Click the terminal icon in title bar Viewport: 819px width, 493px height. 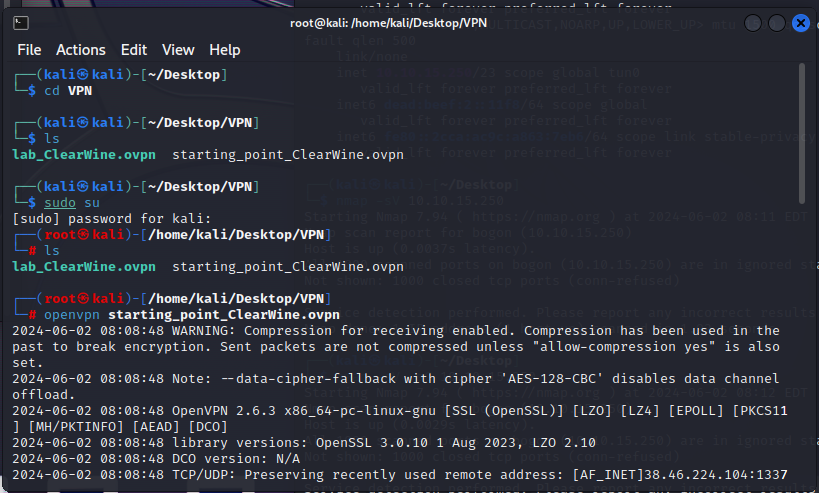21,23
